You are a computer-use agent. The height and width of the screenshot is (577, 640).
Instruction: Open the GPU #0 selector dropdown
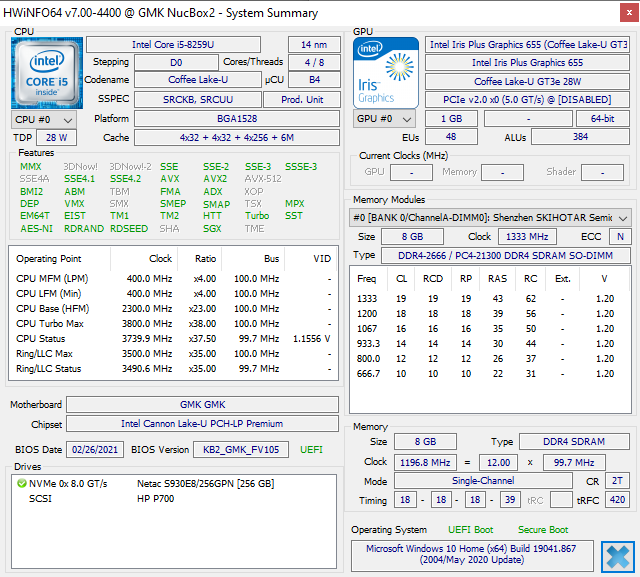point(384,119)
